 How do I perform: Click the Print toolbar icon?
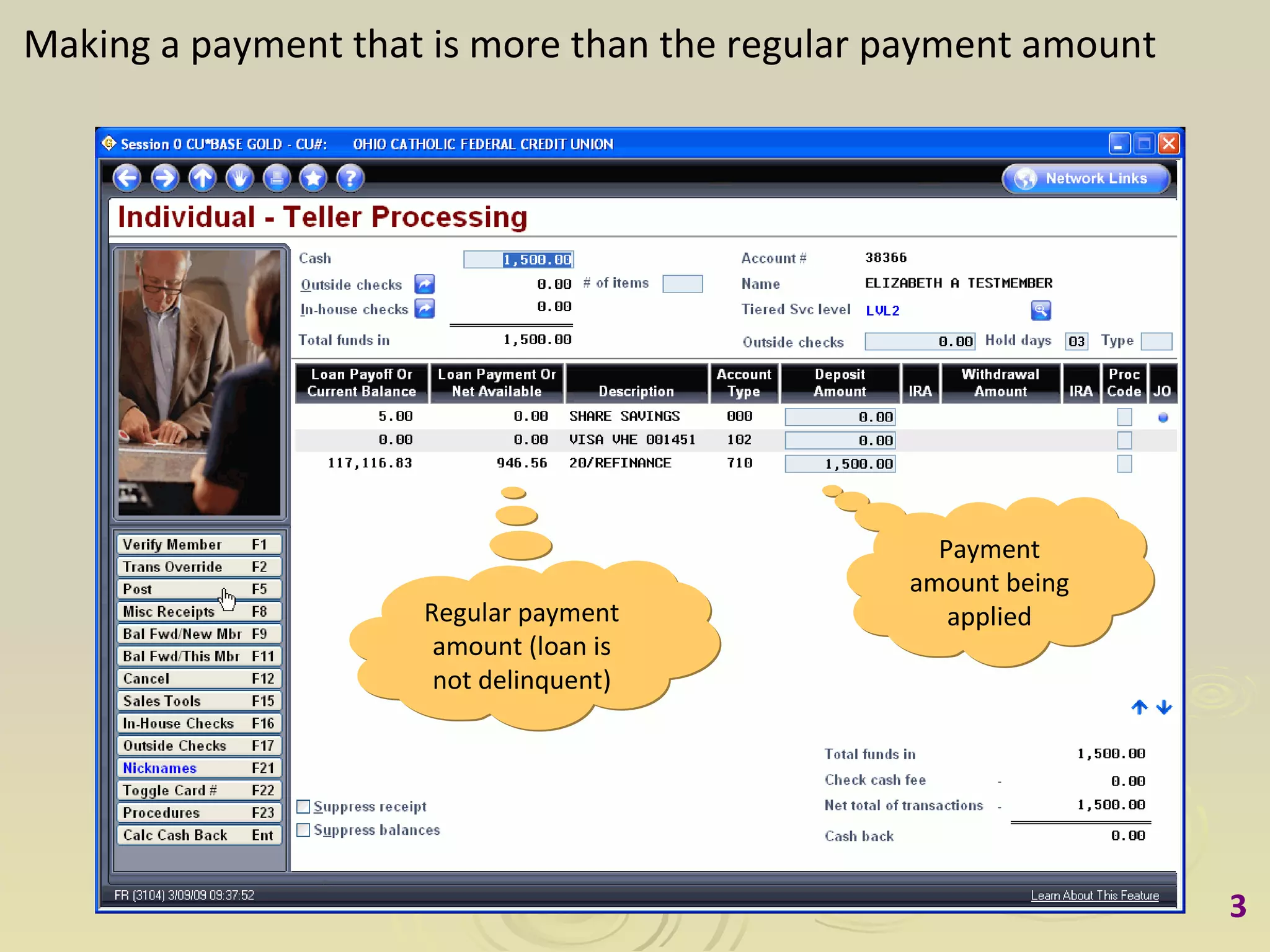tap(277, 178)
